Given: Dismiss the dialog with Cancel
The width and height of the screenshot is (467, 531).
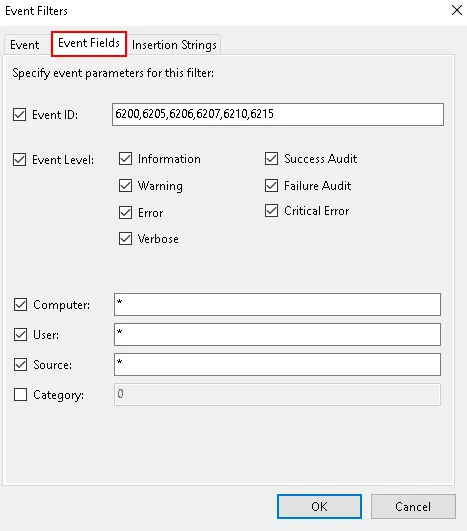Looking at the screenshot, I should (x=413, y=507).
